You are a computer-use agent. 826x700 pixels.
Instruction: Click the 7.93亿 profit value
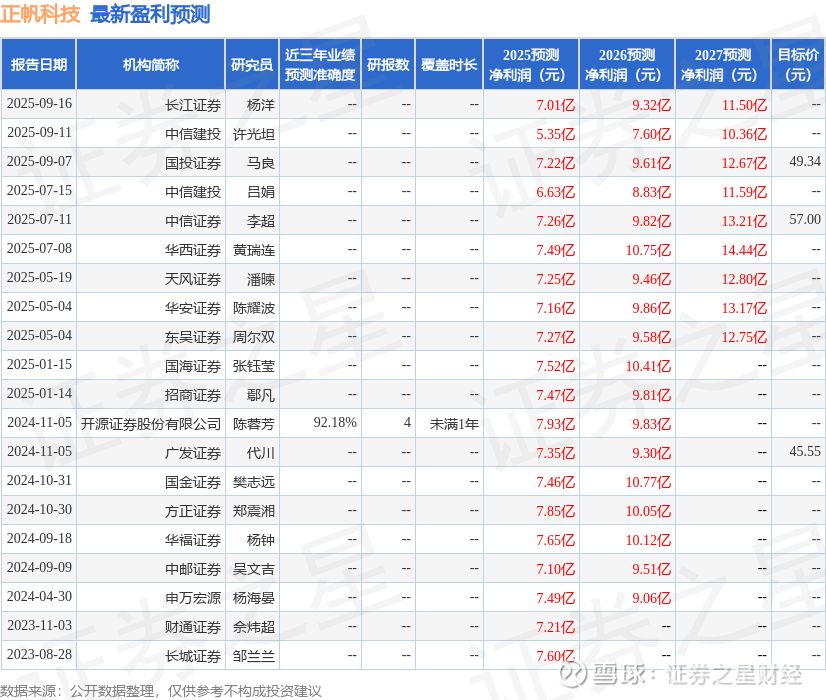(x=555, y=424)
